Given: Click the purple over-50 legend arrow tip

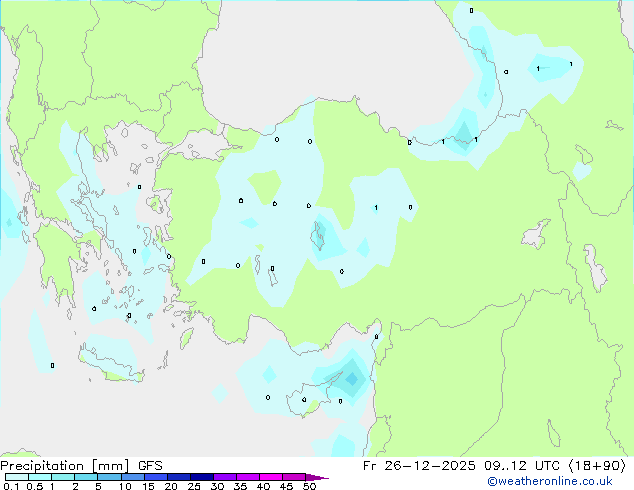Looking at the screenshot, I should [x=317, y=477].
